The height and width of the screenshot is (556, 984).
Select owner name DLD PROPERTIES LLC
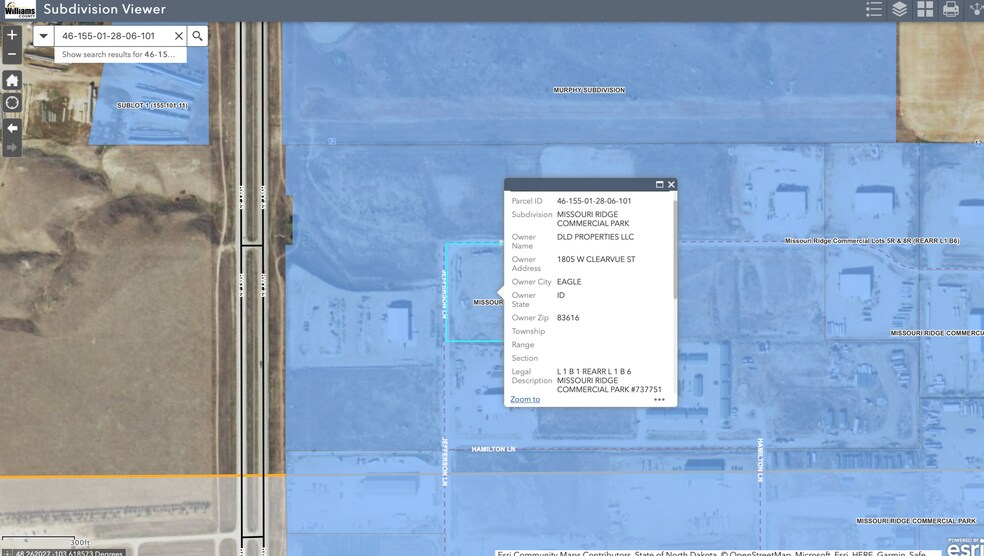click(595, 237)
